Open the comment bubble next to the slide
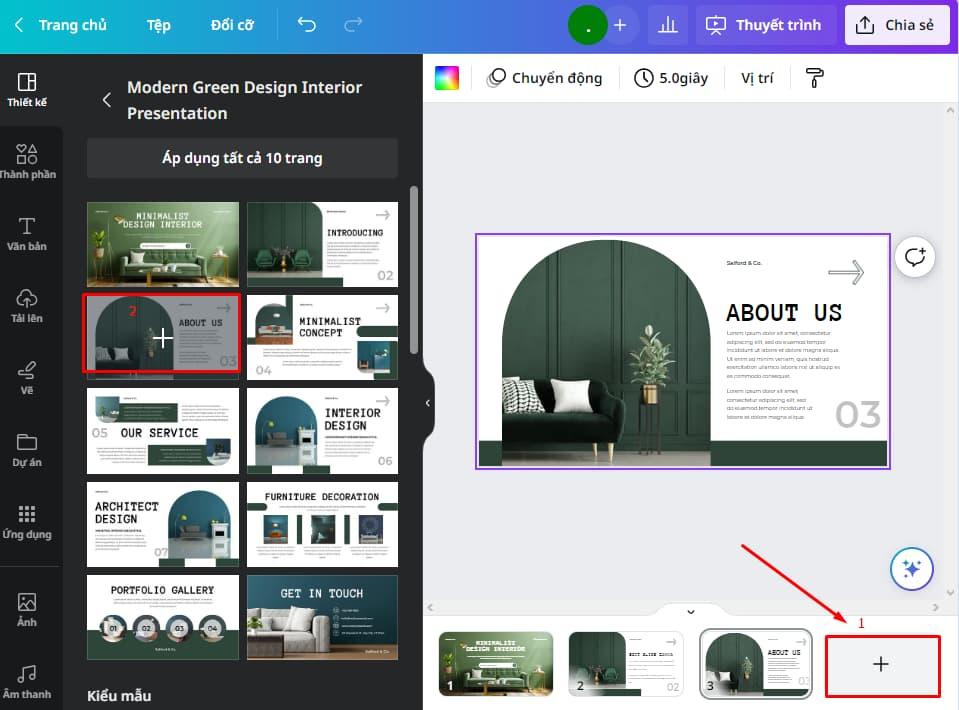The height and width of the screenshot is (710, 959). [x=915, y=257]
